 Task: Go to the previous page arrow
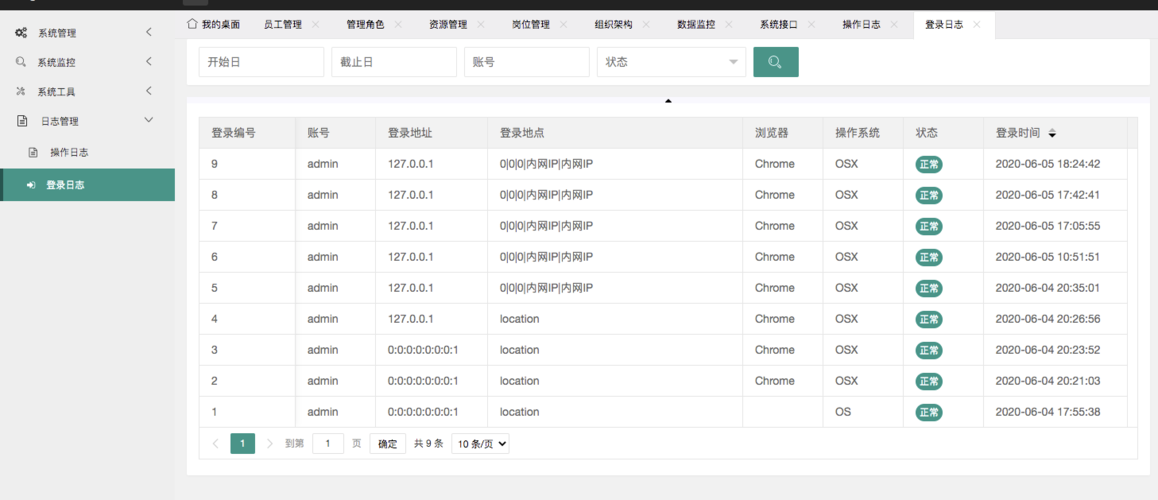tap(216, 443)
